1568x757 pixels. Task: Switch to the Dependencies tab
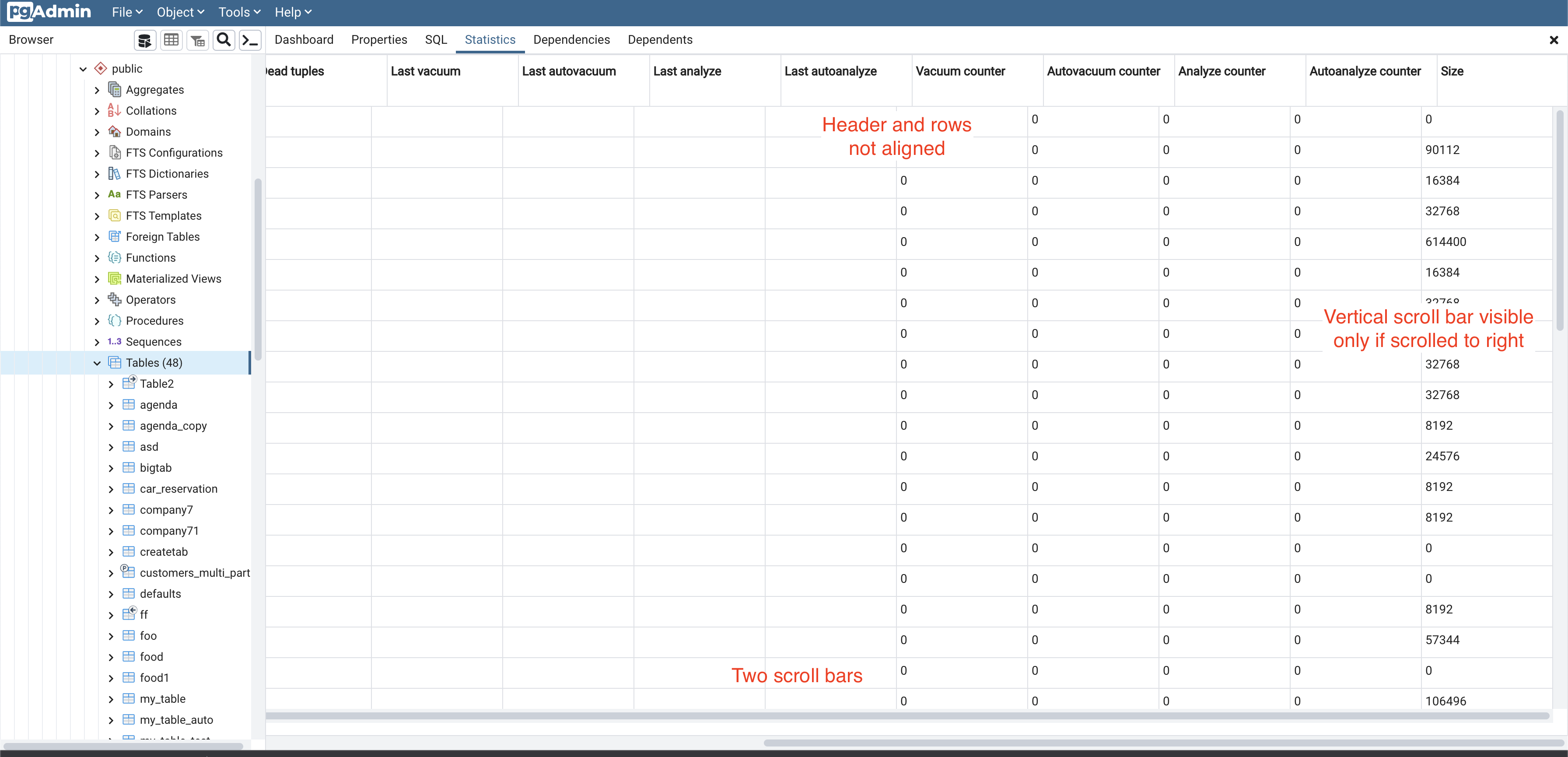(x=571, y=39)
